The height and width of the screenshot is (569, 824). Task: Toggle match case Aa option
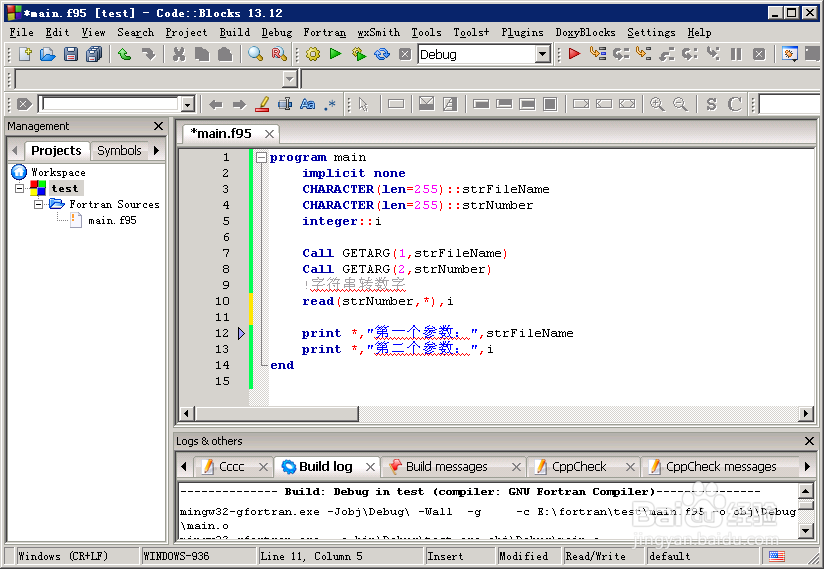(307, 104)
